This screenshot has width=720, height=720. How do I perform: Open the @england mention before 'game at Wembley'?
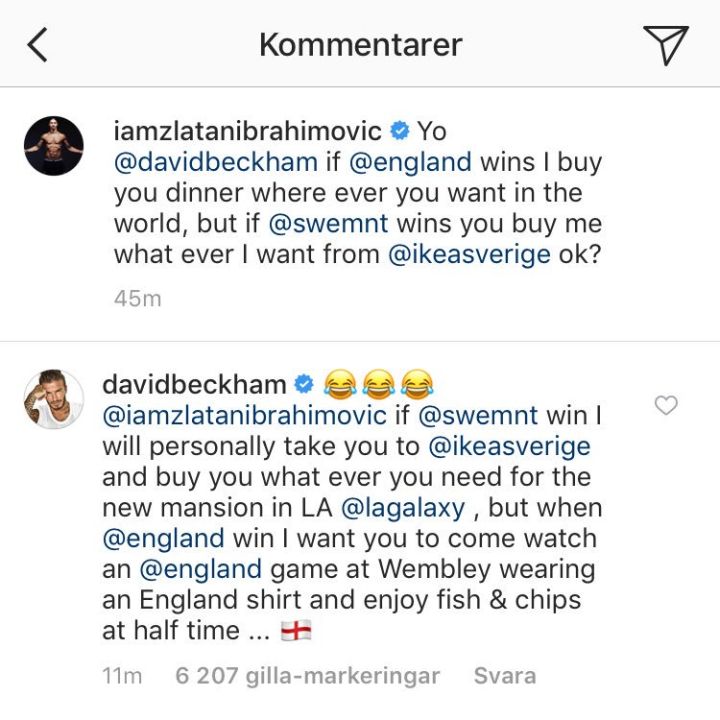201,570
